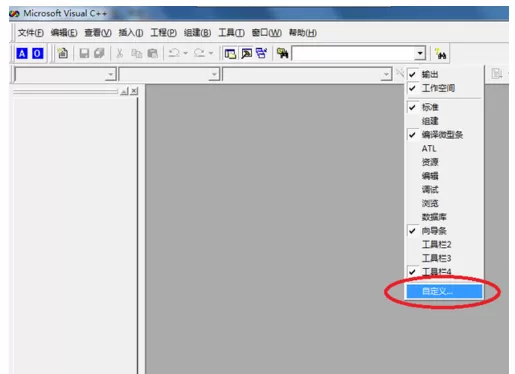Uncheck 工作空间 in the toolbar menu
This screenshot has width=515, height=374.
pos(444,88)
